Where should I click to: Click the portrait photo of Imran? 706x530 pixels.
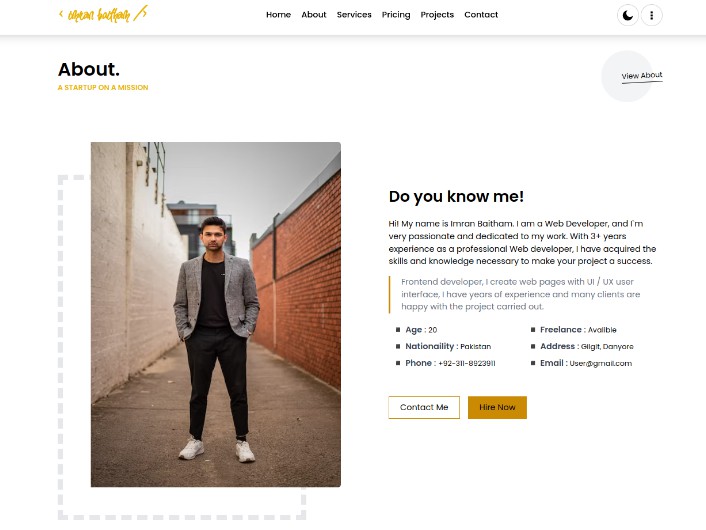[216, 314]
